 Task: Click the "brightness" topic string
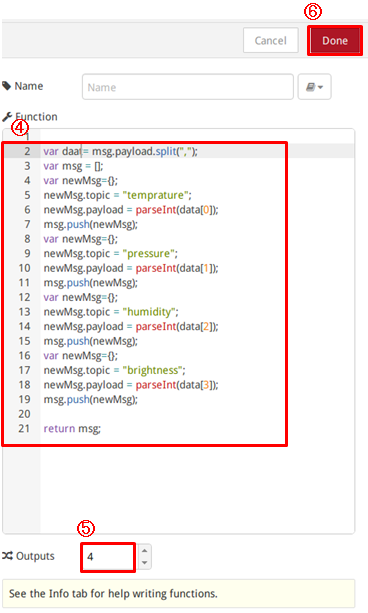(x=153, y=370)
